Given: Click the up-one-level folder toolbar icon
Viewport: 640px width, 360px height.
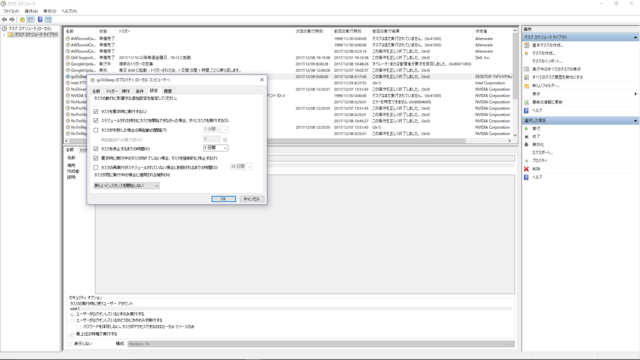Looking at the screenshot, I should pos(22,19).
